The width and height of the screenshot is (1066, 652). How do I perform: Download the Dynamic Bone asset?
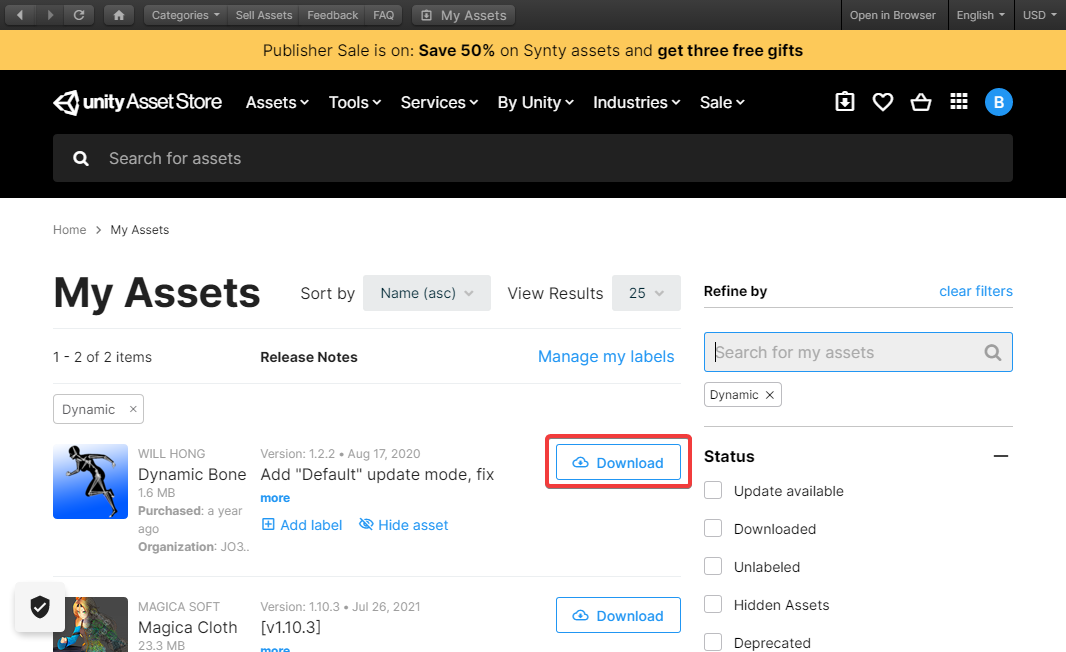pyautogui.click(x=618, y=462)
